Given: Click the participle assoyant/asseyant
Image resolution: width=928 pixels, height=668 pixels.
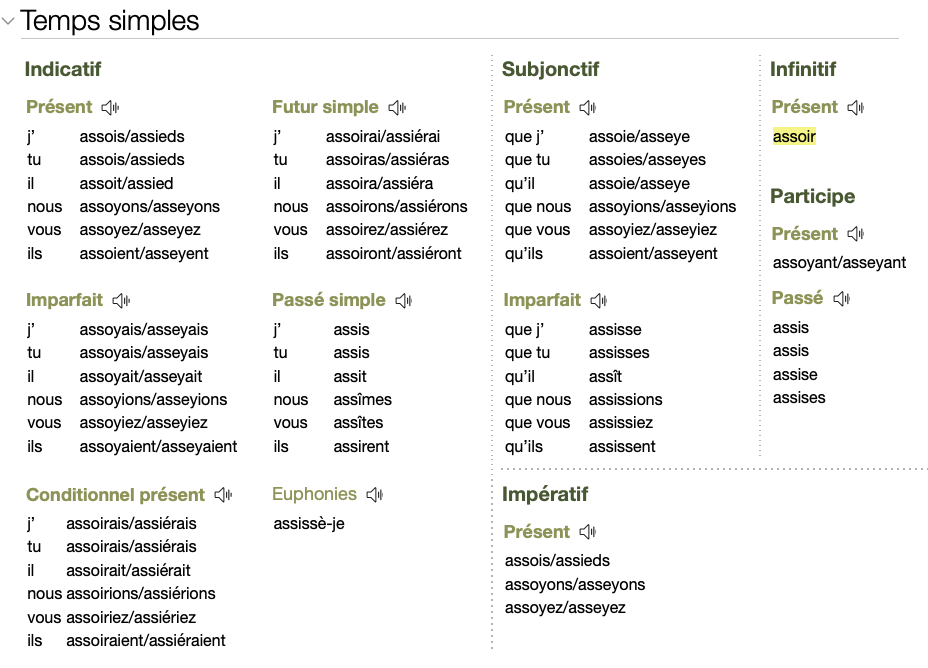Looking at the screenshot, I should pos(839,263).
